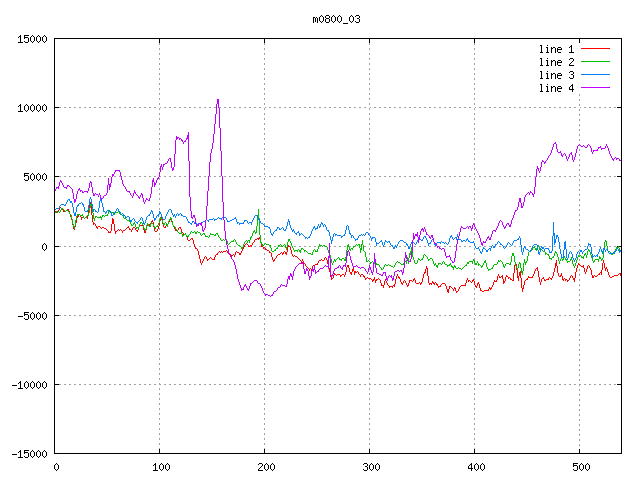Viewport: 640px width, 480px height.
Task: Select the 'line 3' legend label
Action: coord(557,75)
